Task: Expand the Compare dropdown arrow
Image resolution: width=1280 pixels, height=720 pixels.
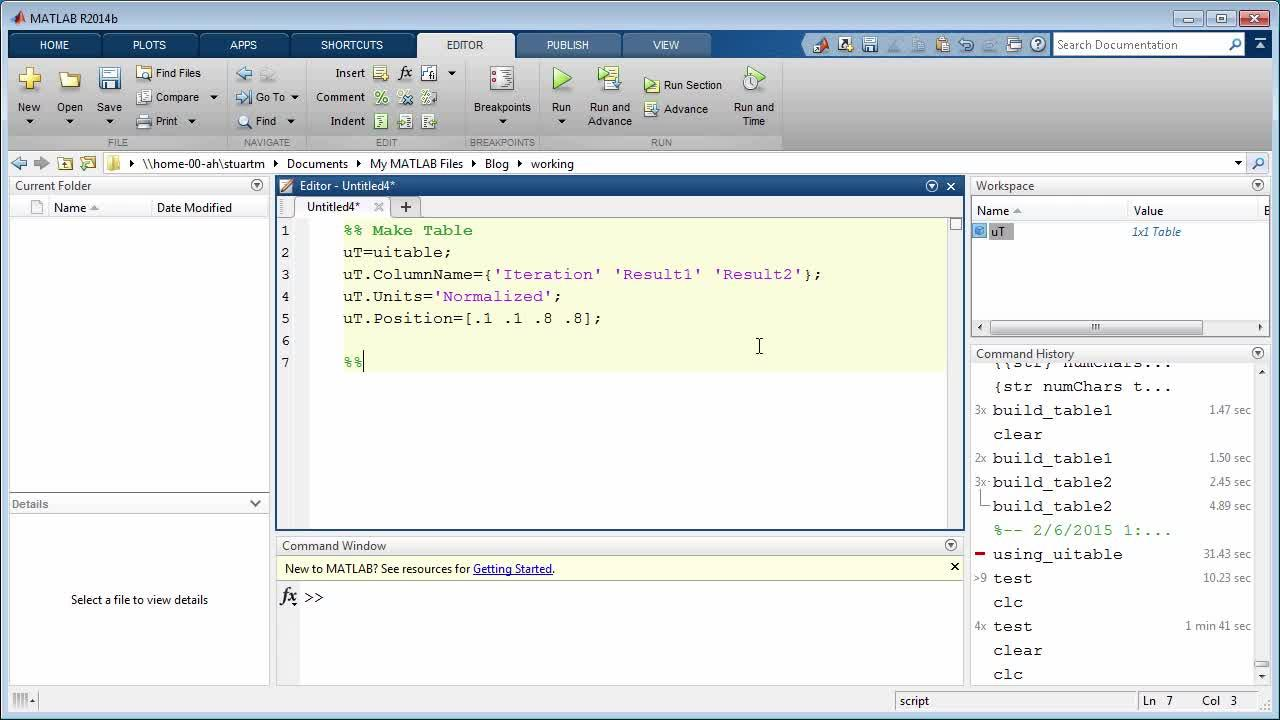Action: pyautogui.click(x=213, y=97)
